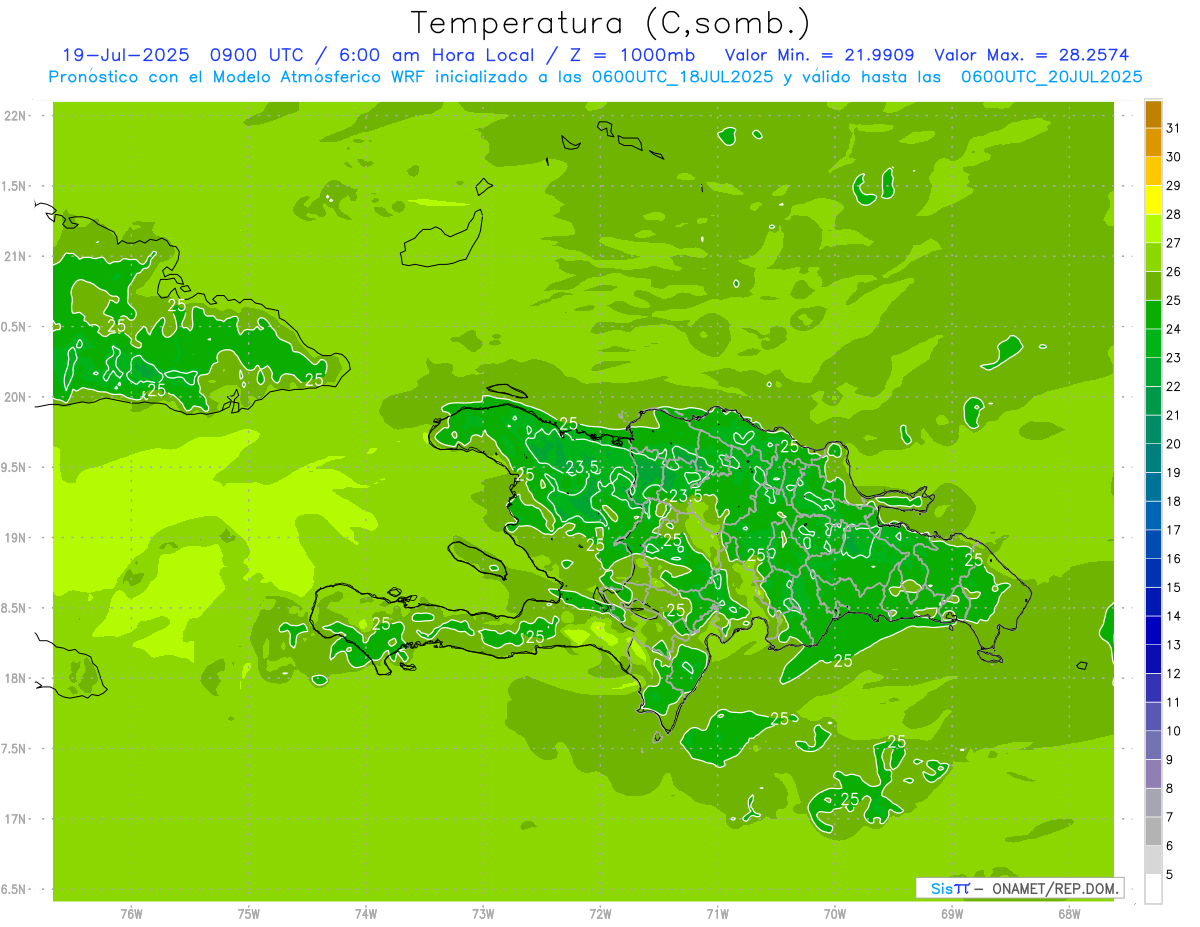Click the color bar label "13"

tap(1174, 645)
